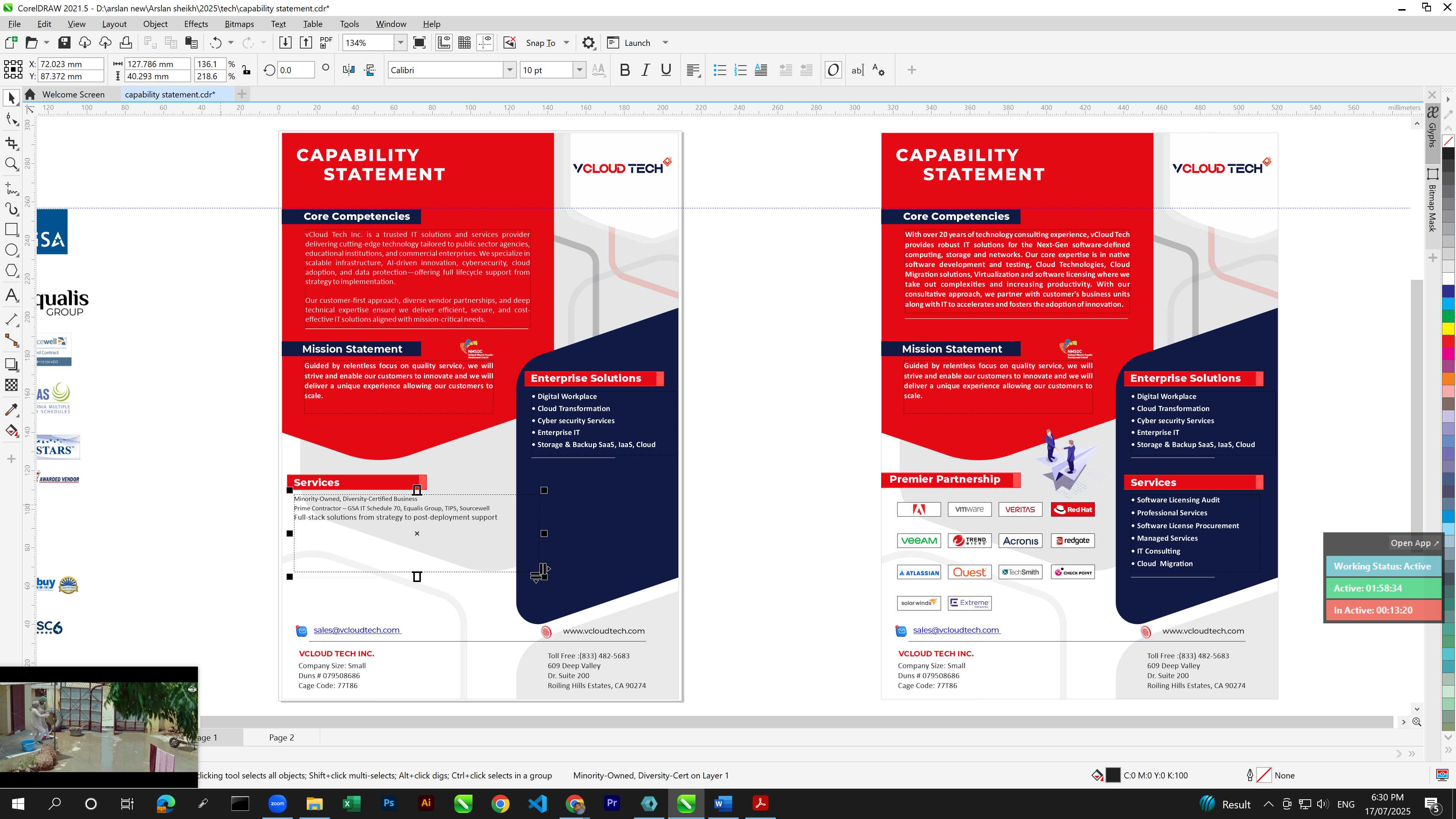Open the Layout menu

(114, 24)
